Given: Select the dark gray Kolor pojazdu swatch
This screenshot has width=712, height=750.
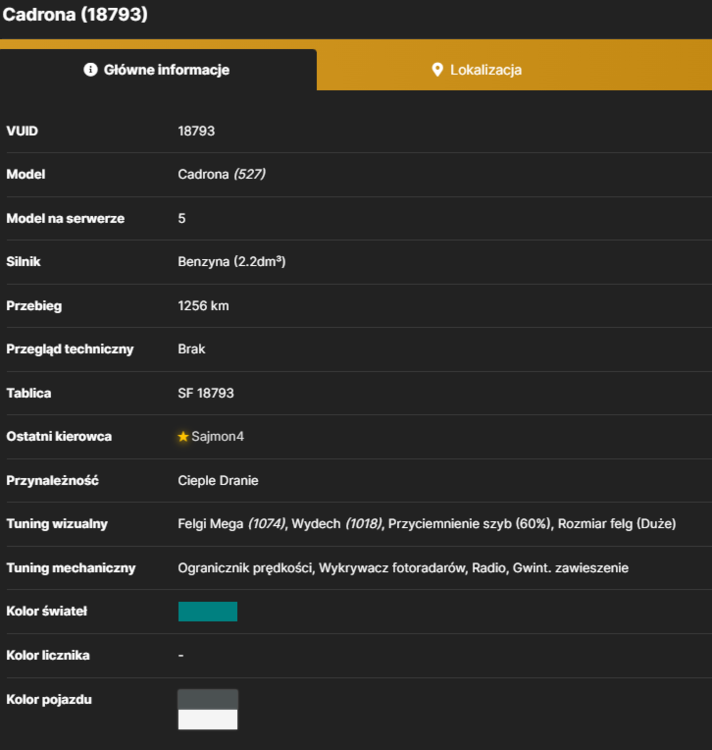Looking at the screenshot, I should (x=208, y=699).
